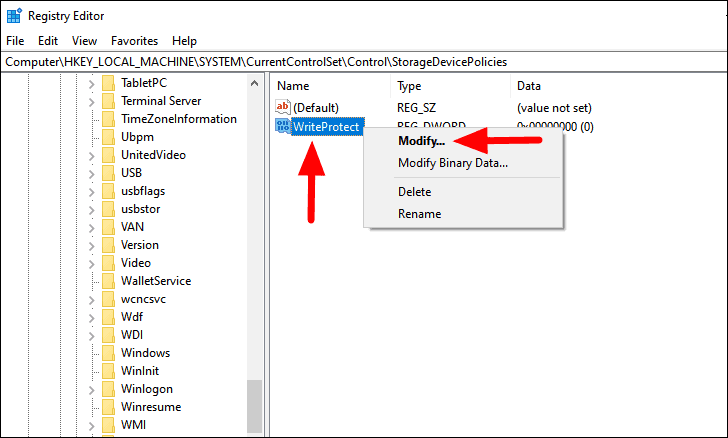Click the UnitedVideo folder icon

click(x=108, y=155)
